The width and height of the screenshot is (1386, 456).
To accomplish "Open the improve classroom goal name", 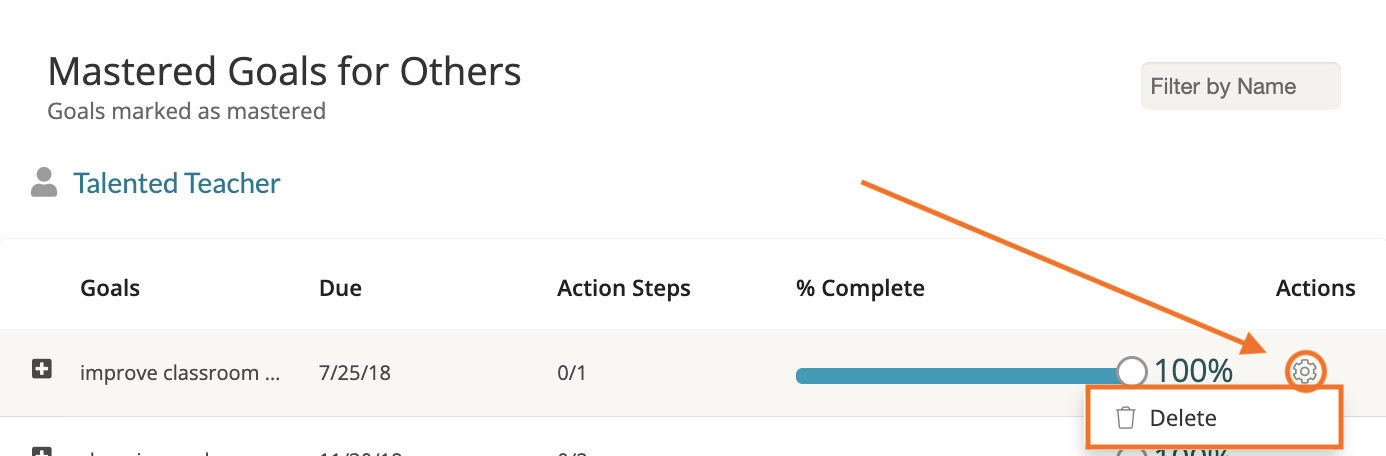I will tap(180, 373).
